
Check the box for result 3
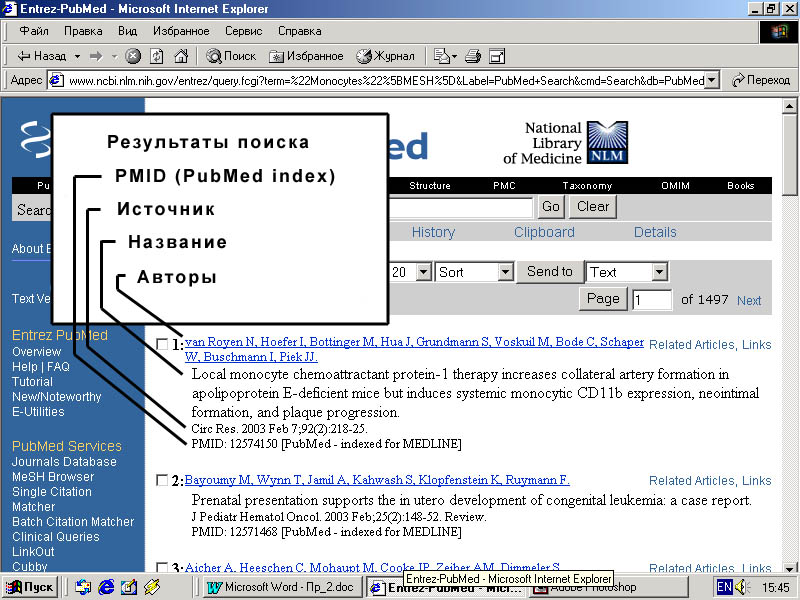tap(162, 567)
